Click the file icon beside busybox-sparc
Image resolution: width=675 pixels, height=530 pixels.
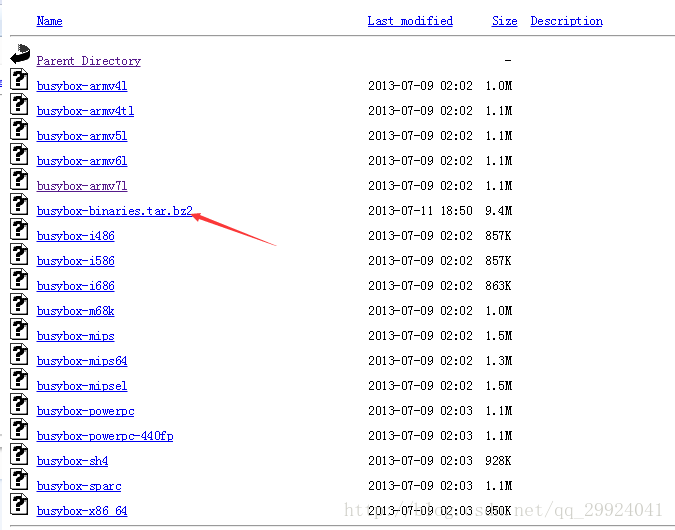(x=19, y=479)
